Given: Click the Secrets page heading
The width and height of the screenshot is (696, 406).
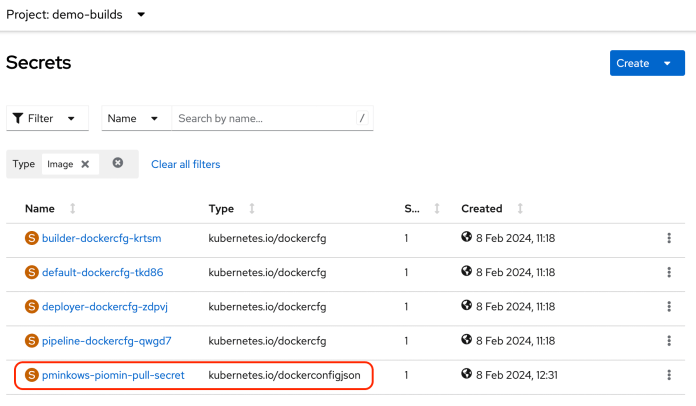Looking at the screenshot, I should tap(39, 63).
